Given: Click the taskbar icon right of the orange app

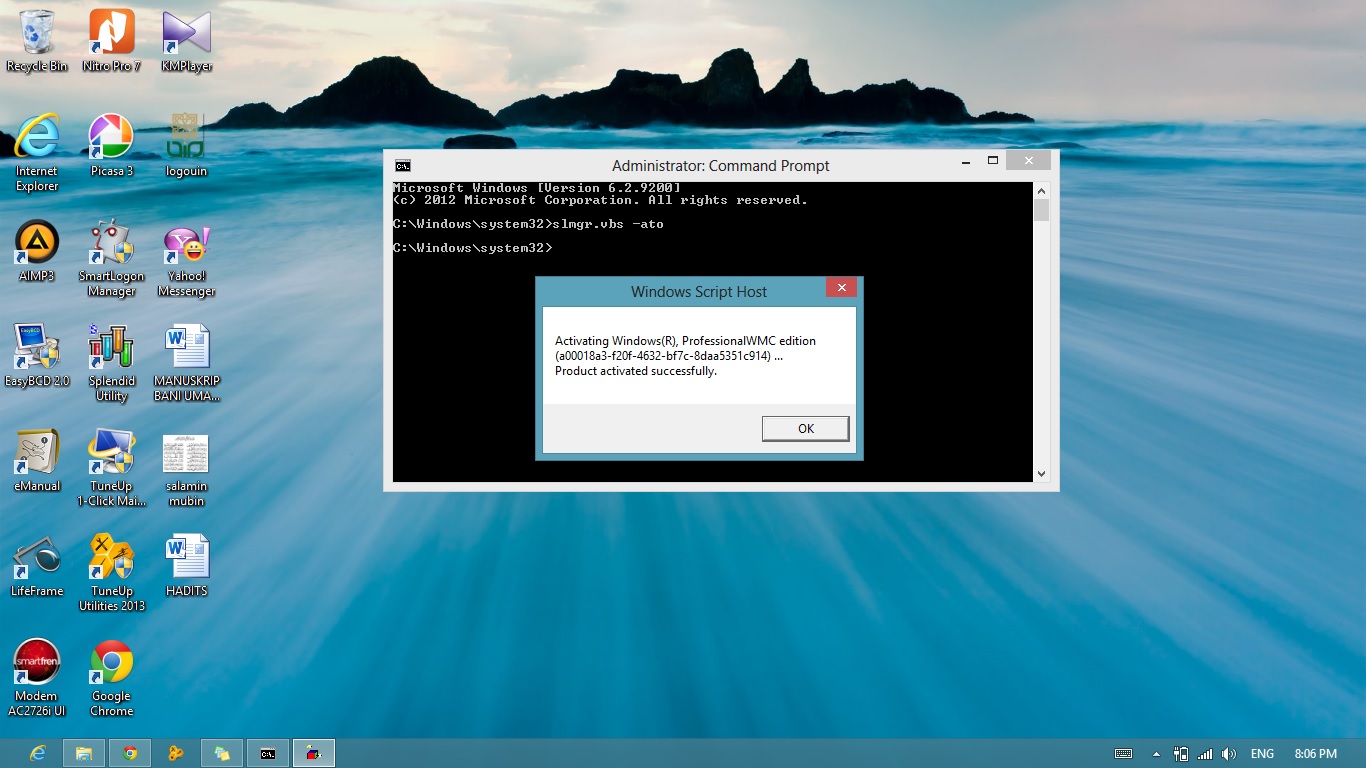Looking at the screenshot, I should point(222,753).
